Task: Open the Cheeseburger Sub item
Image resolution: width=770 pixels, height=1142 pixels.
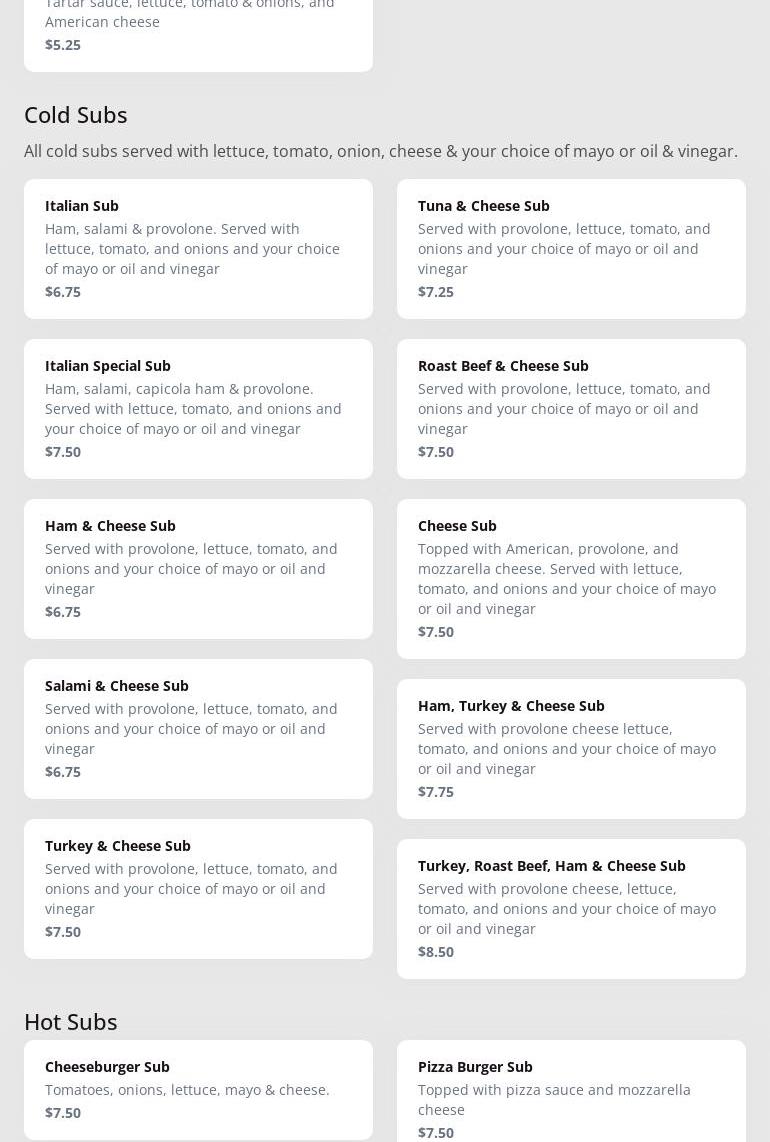Action: point(198,1089)
